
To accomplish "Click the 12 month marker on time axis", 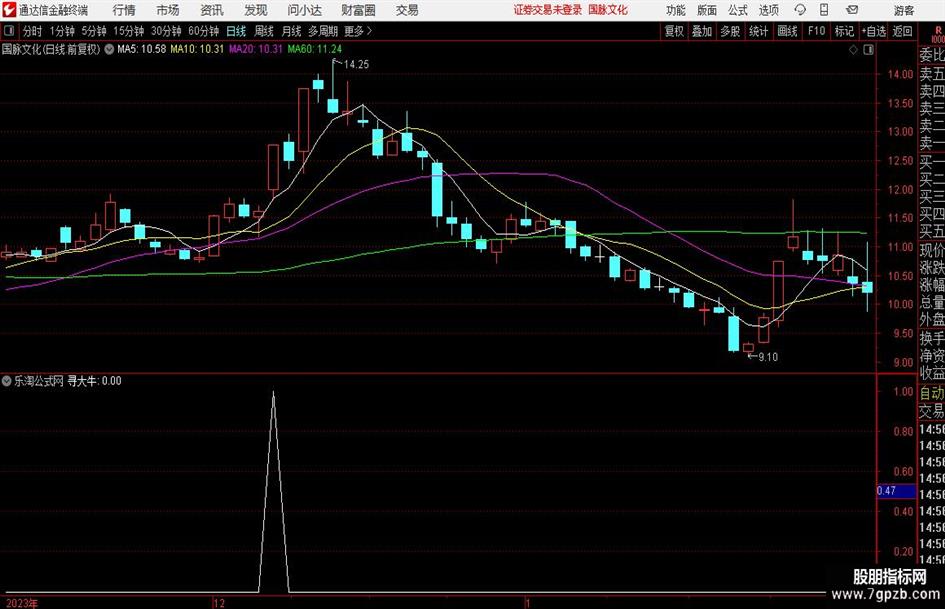I will (x=219, y=603).
